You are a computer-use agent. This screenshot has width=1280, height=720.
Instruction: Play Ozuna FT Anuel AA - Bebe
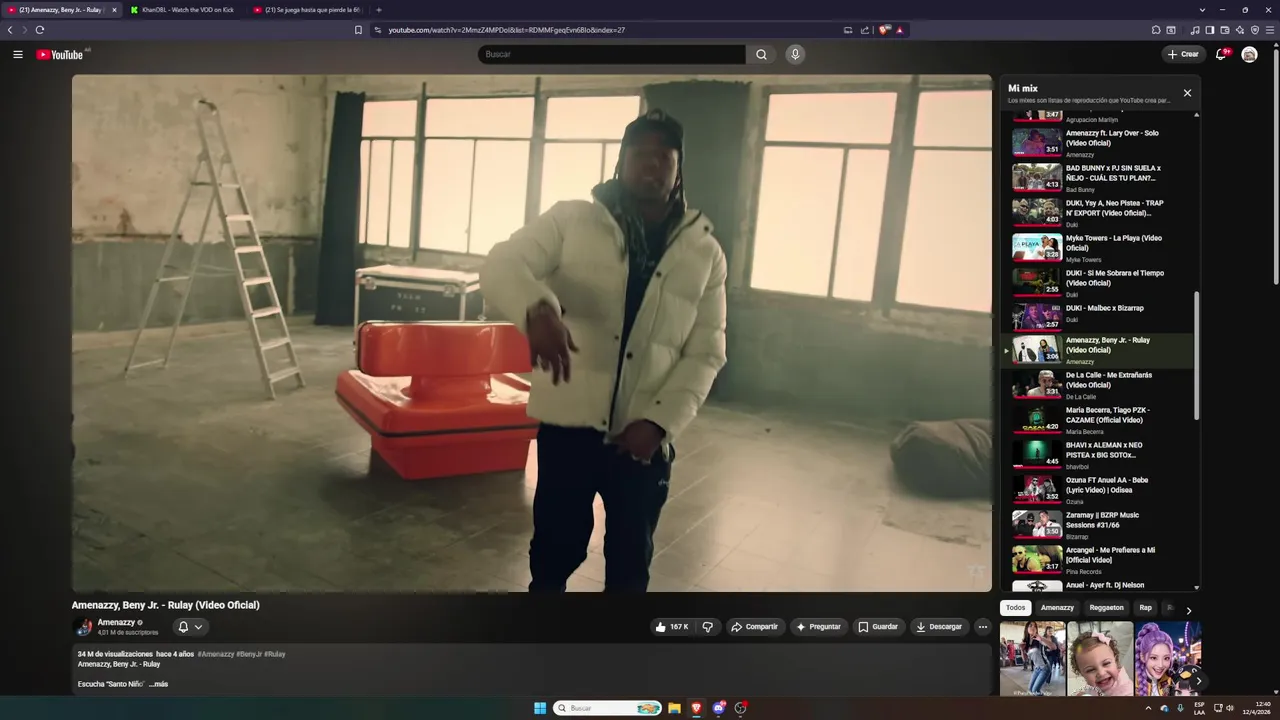pos(1098,490)
